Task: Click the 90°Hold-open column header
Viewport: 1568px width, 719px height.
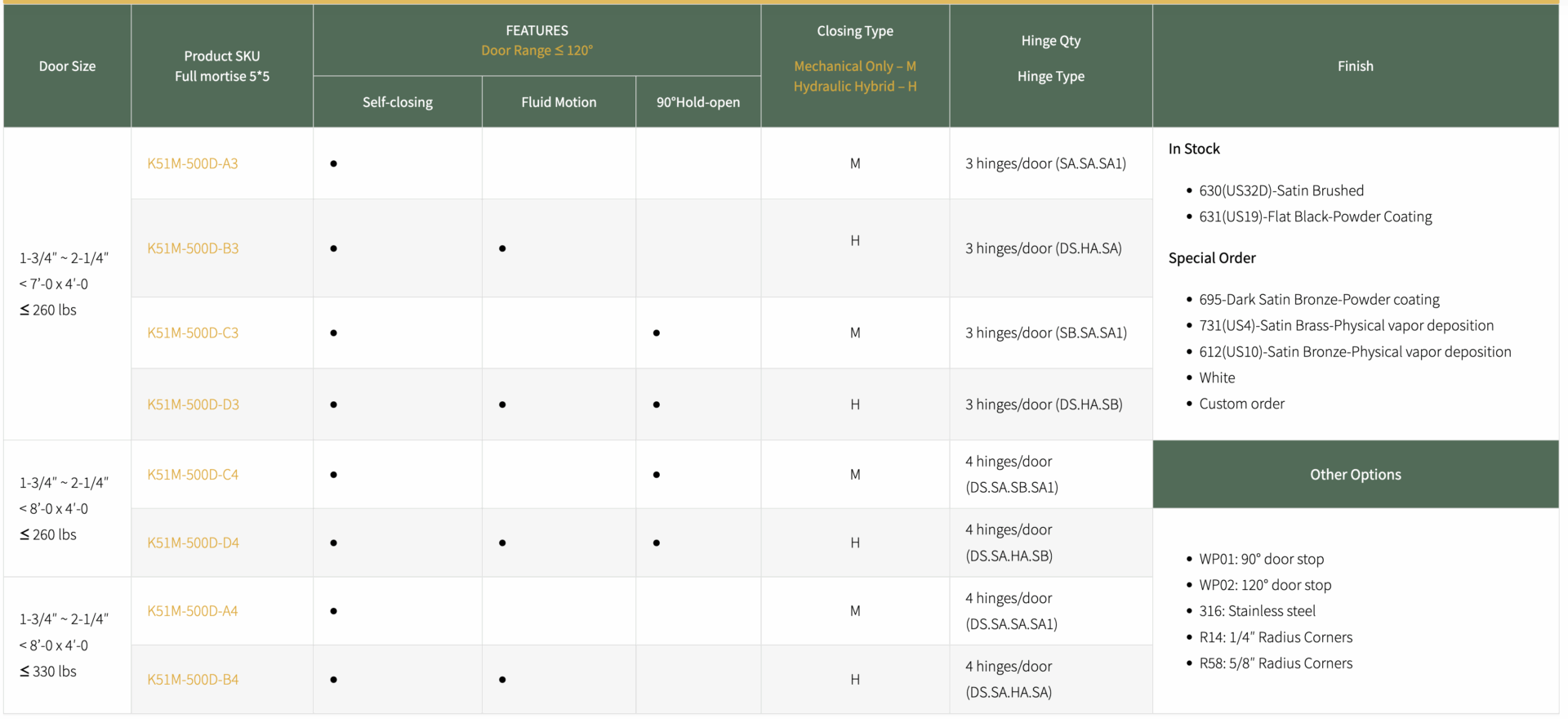Action: pyautogui.click(x=698, y=102)
